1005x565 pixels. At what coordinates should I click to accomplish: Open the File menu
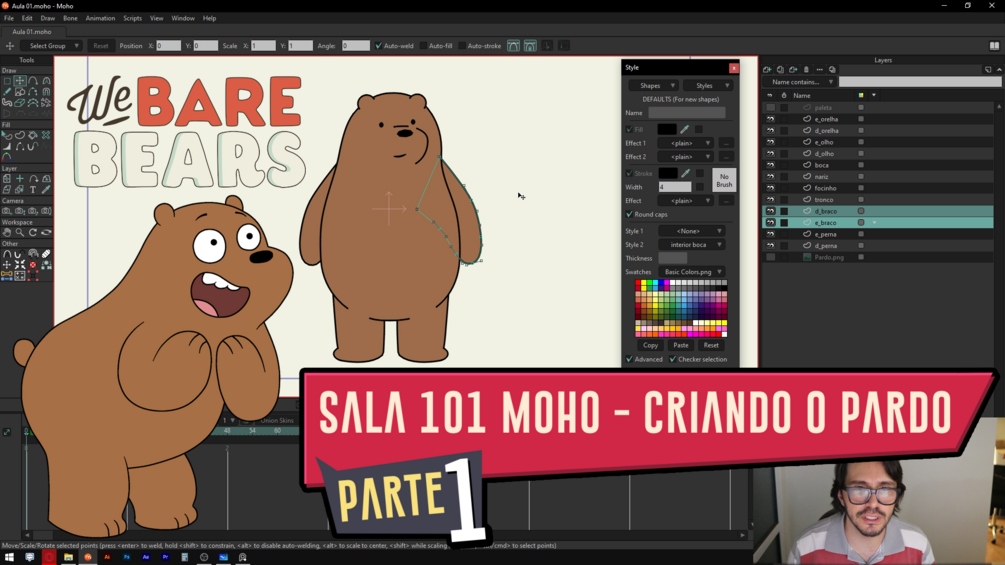(x=9, y=18)
